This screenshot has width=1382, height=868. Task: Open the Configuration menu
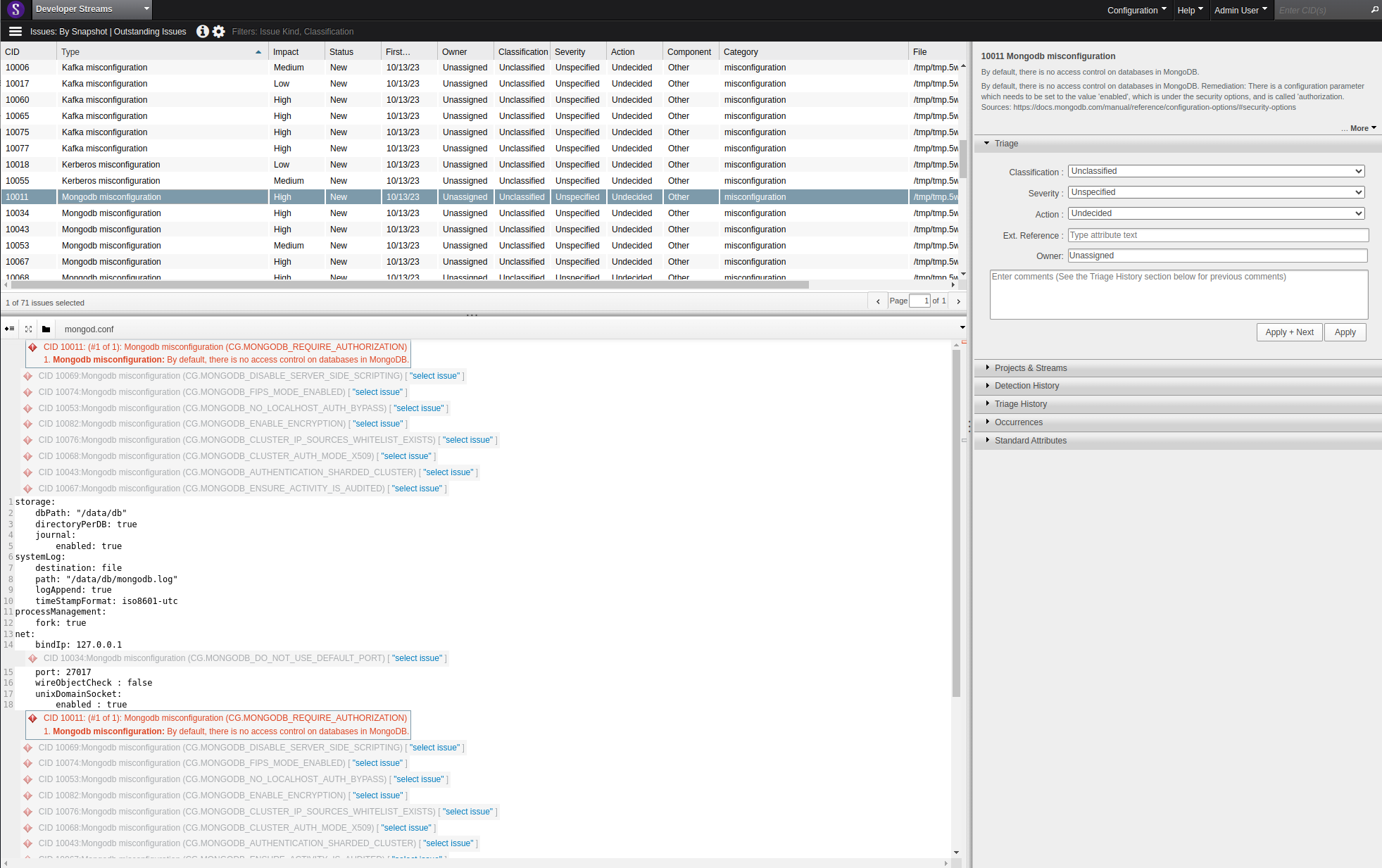coord(1136,10)
